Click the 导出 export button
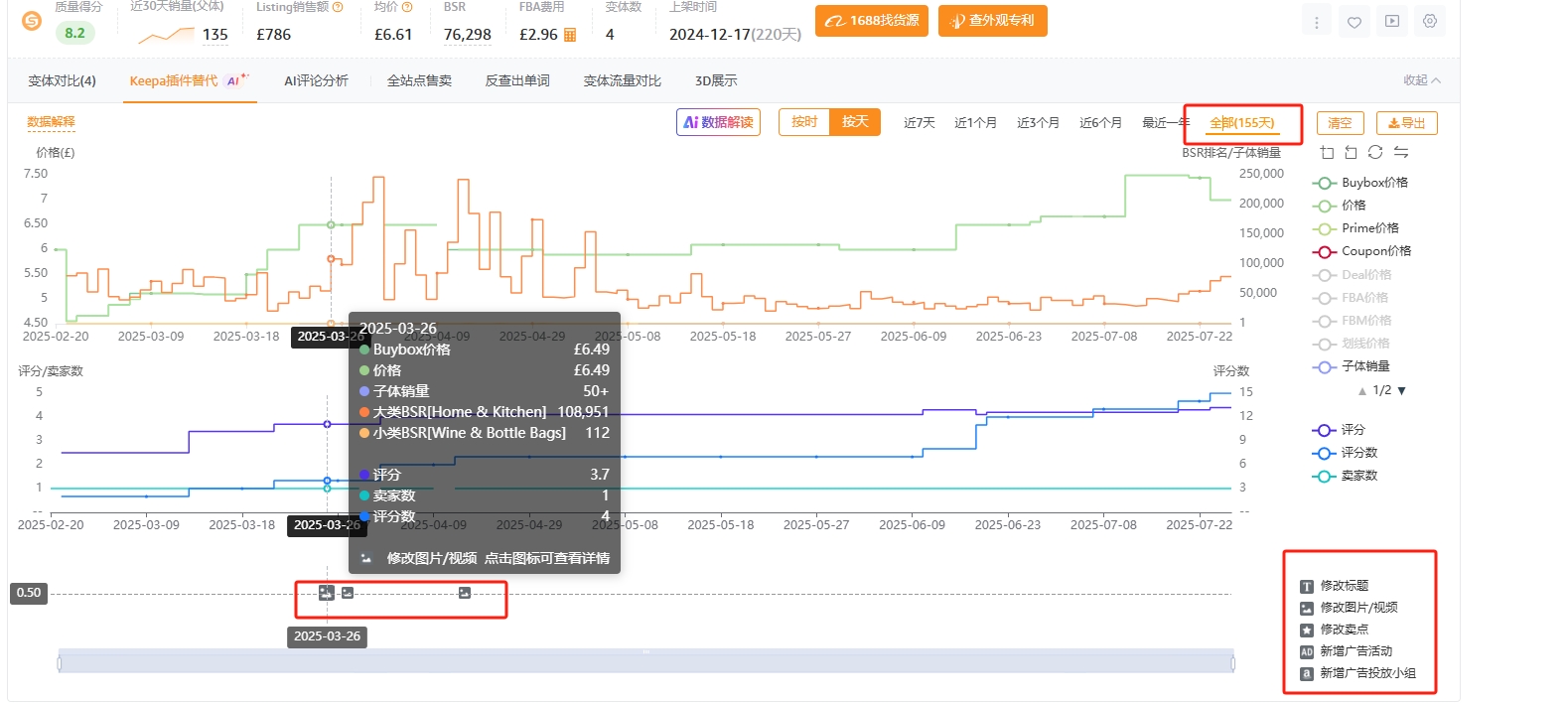1568x703 pixels. point(1406,123)
